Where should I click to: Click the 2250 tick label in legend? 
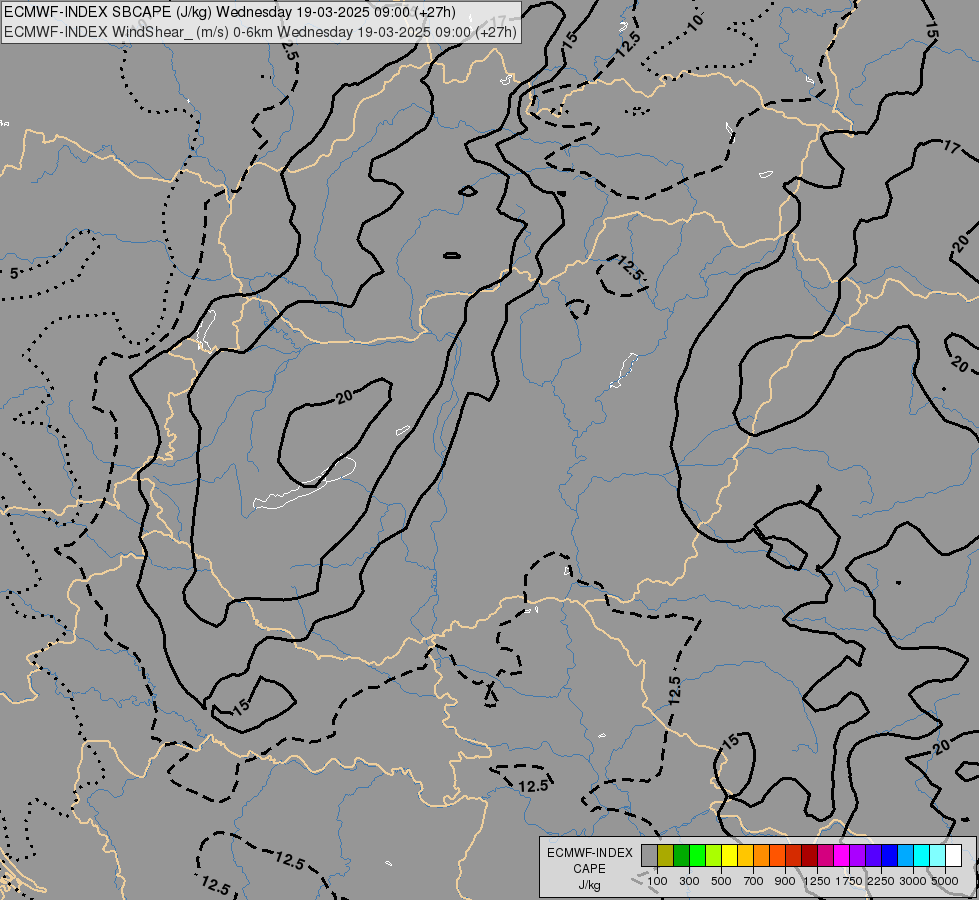point(881,881)
